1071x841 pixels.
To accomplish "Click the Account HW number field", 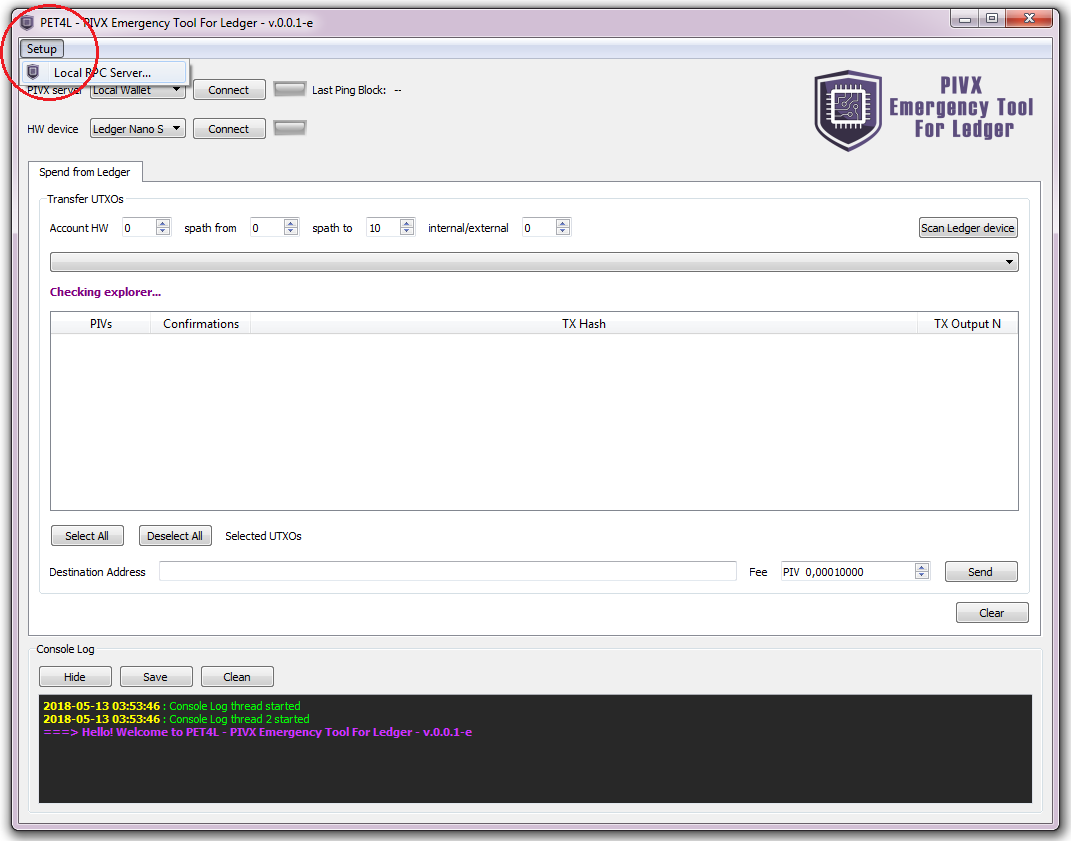I will click(x=139, y=228).
